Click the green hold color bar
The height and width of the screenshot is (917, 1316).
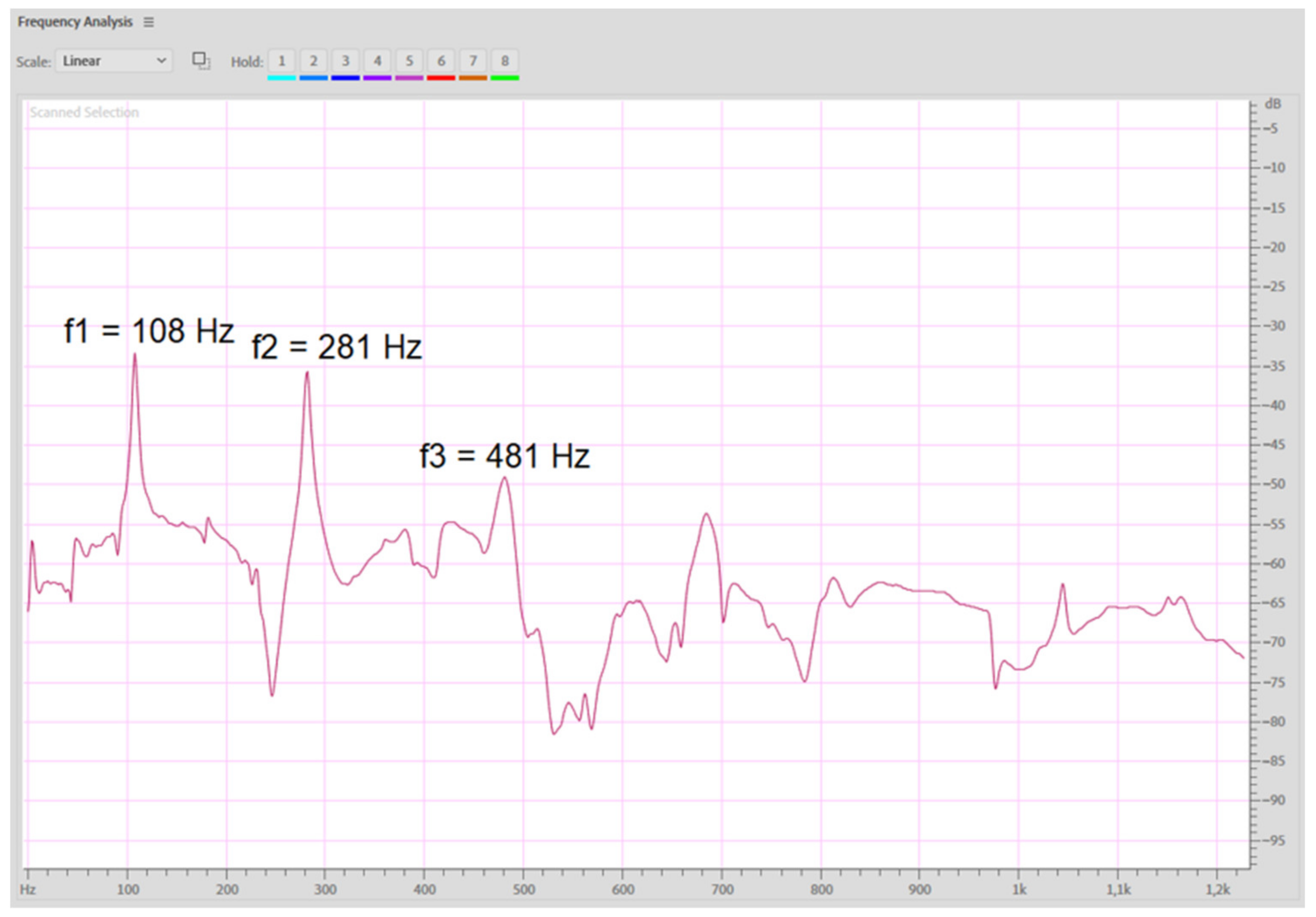click(504, 78)
